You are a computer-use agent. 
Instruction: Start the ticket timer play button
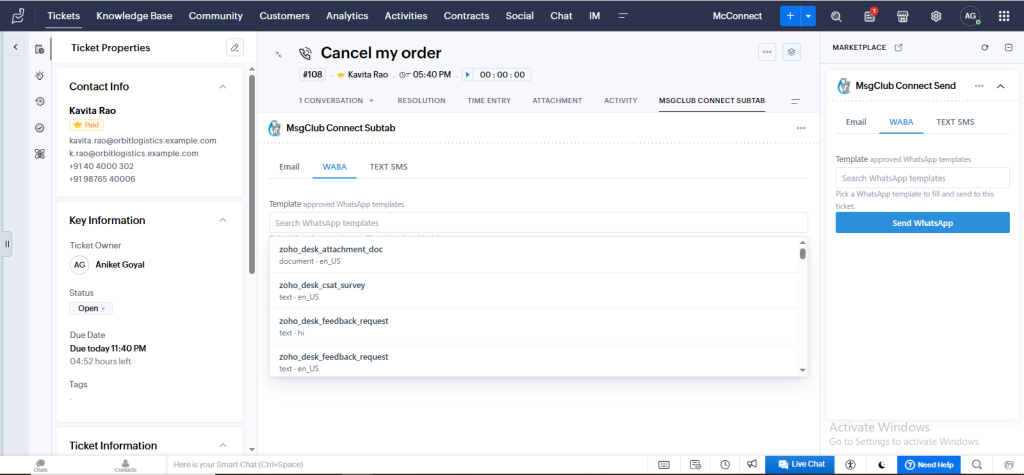[x=468, y=74]
